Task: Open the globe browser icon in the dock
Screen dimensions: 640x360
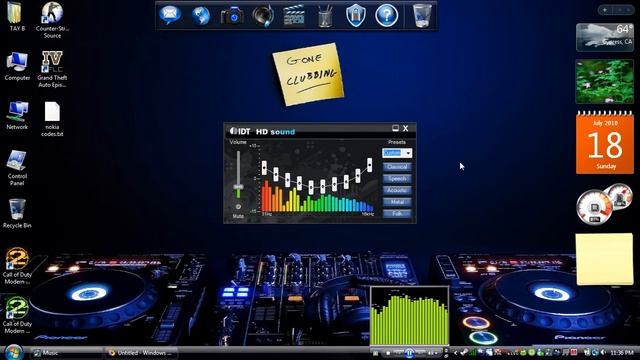Action: (x=201, y=16)
